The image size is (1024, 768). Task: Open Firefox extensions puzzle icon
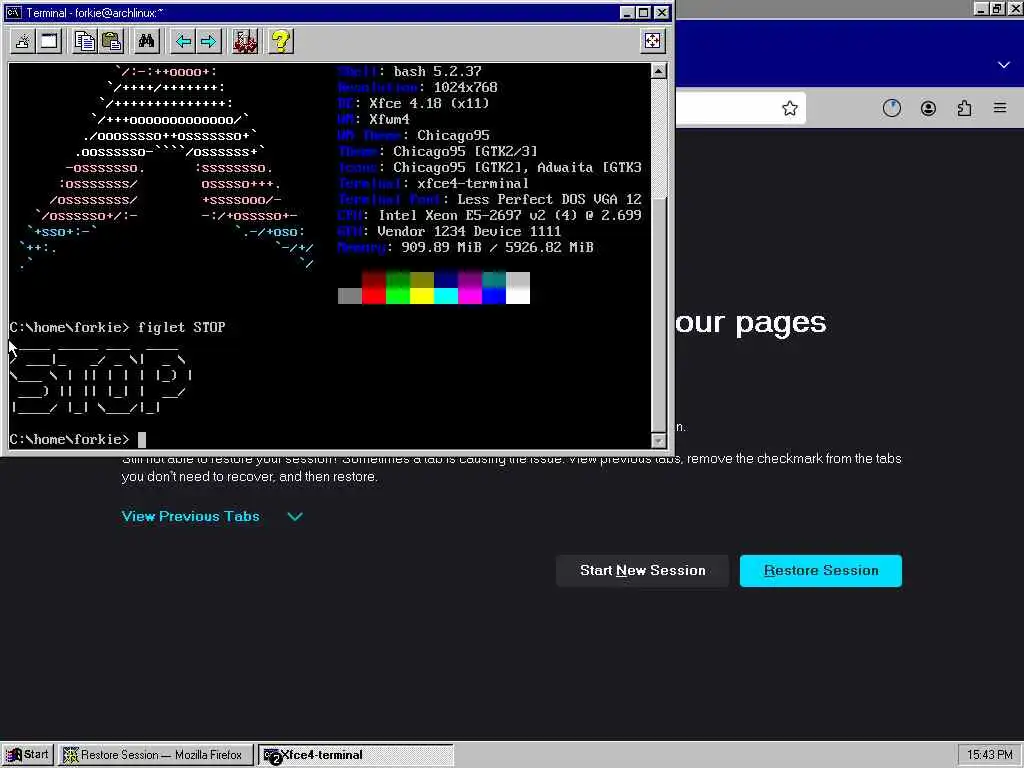coord(964,108)
